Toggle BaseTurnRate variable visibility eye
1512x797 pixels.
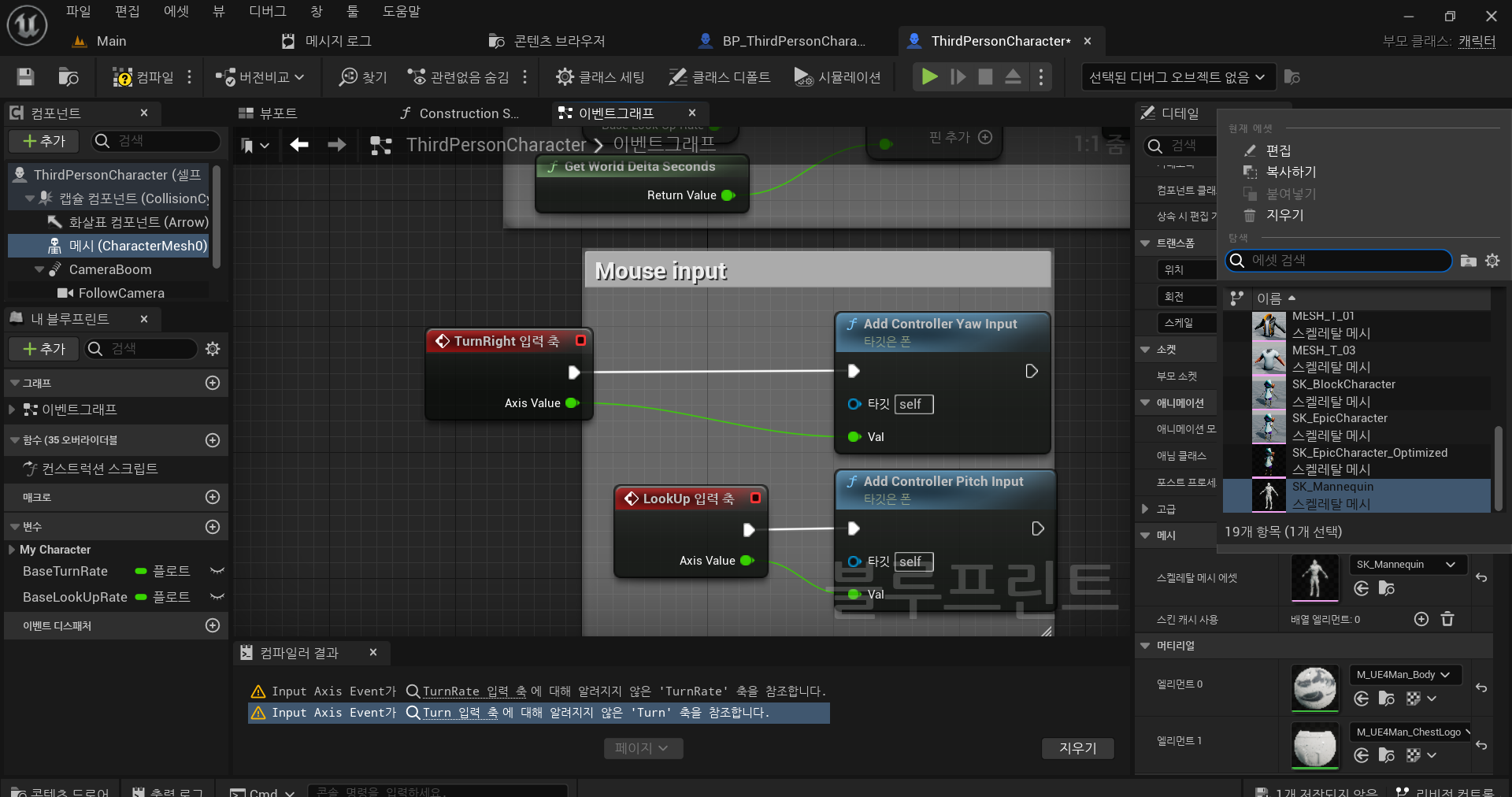click(217, 571)
